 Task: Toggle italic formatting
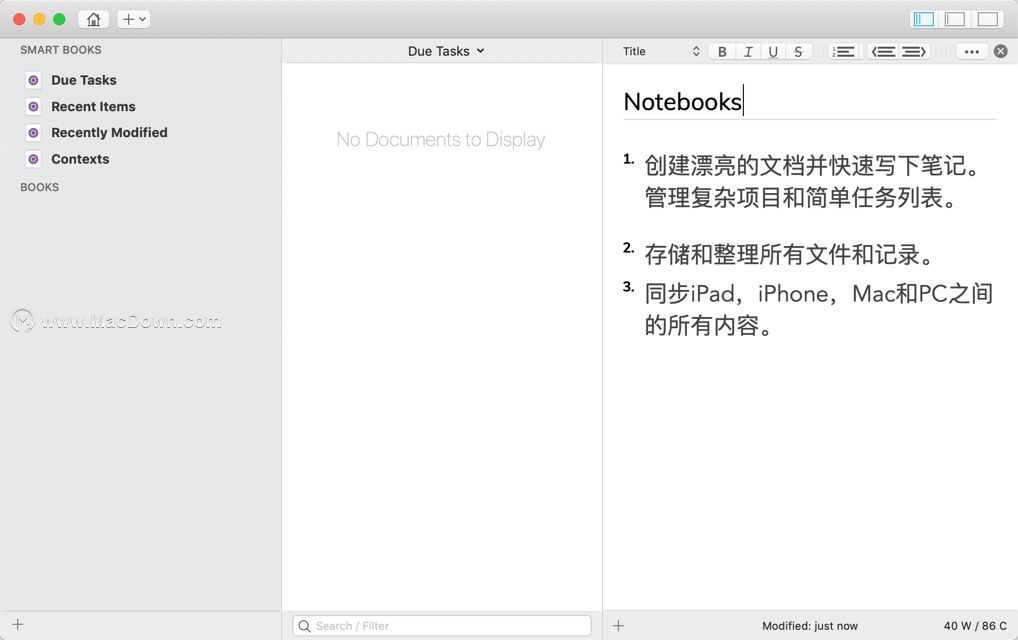point(747,51)
